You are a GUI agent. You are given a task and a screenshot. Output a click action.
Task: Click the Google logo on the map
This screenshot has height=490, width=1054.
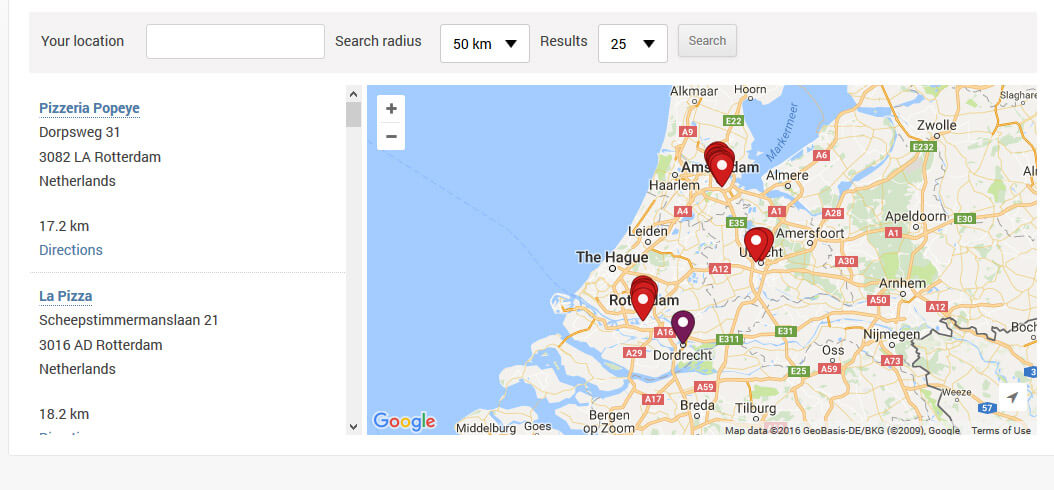404,421
